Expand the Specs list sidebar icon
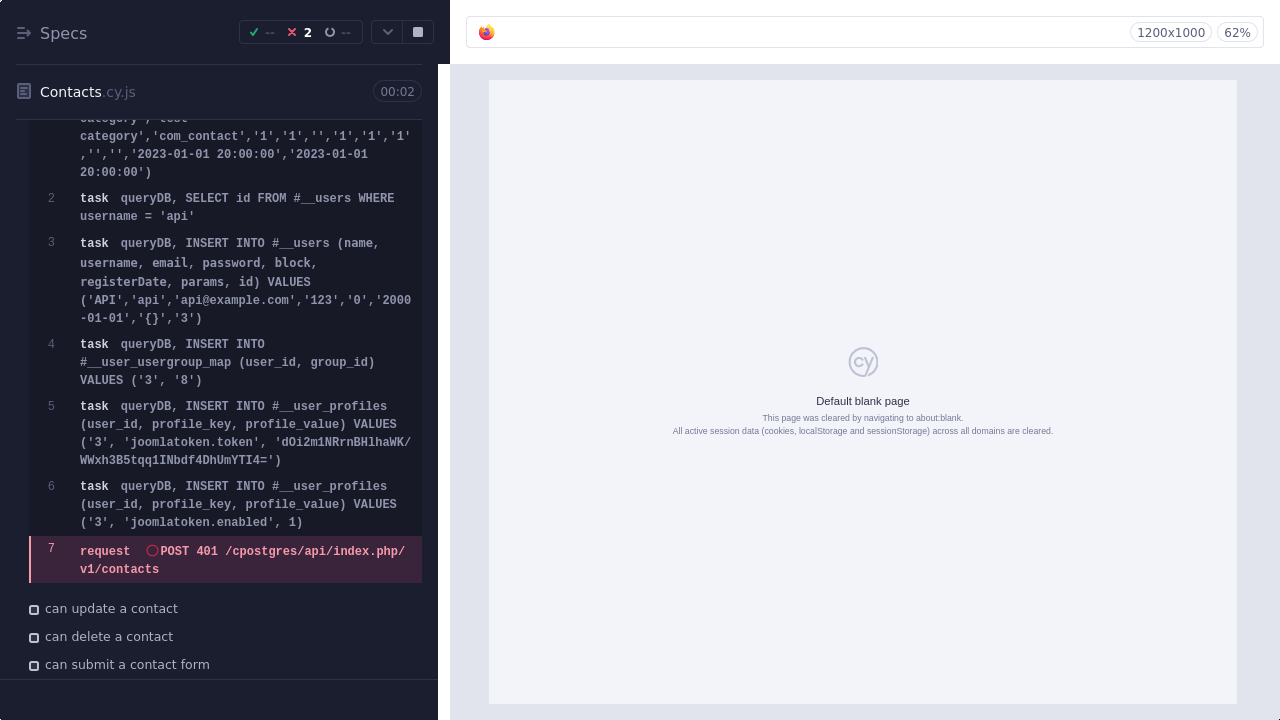This screenshot has width=1280, height=720. tap(24, 33)
